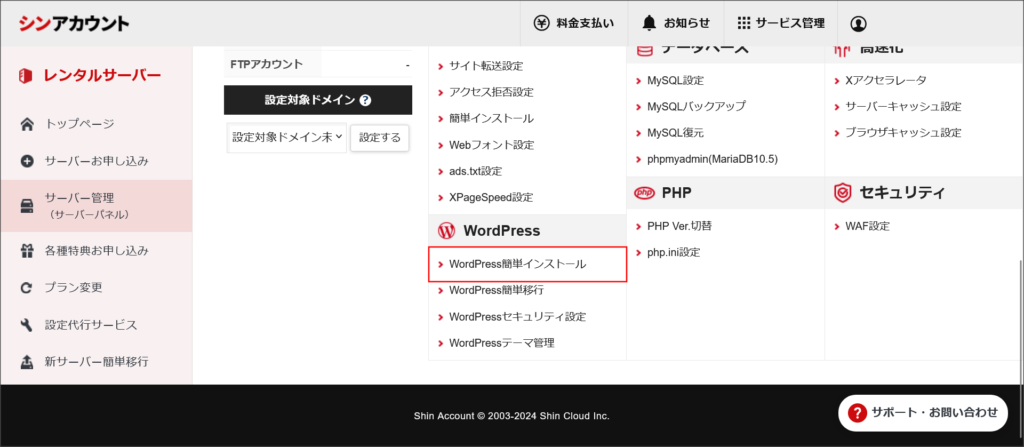Expand the 設定対象ドメイン dropdown
Screen dimensions: 1024x447
click(287, 137)
